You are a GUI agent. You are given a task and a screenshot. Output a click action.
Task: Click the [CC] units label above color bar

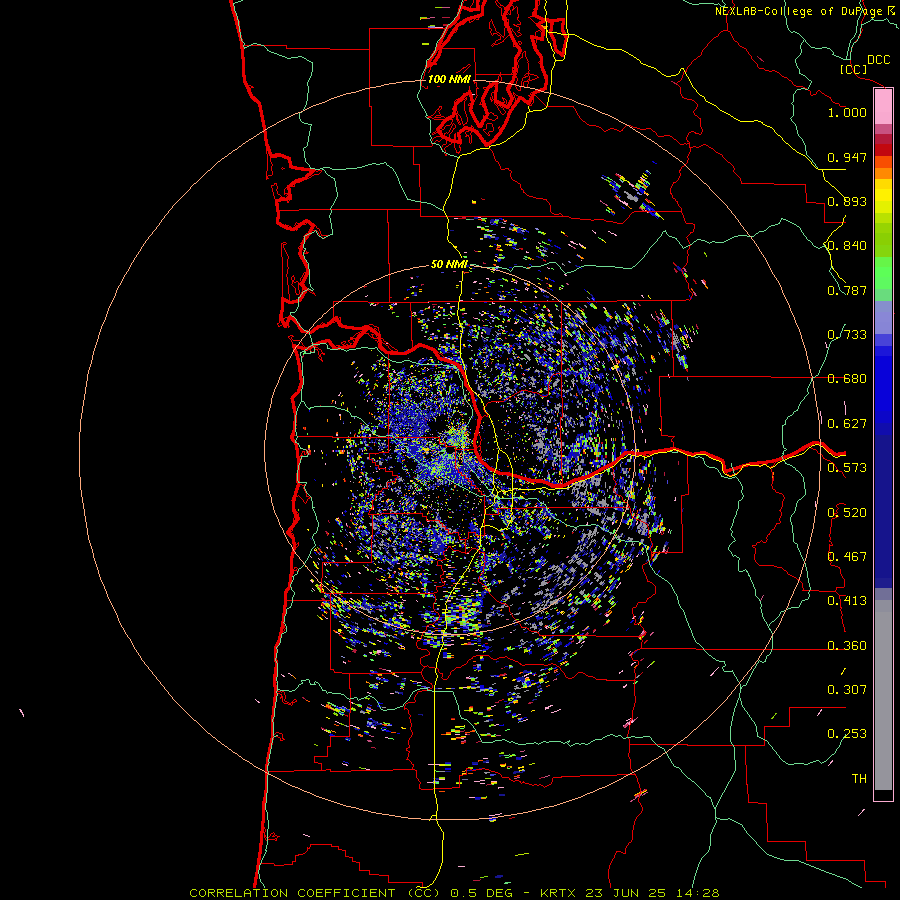tap(852, 69)
